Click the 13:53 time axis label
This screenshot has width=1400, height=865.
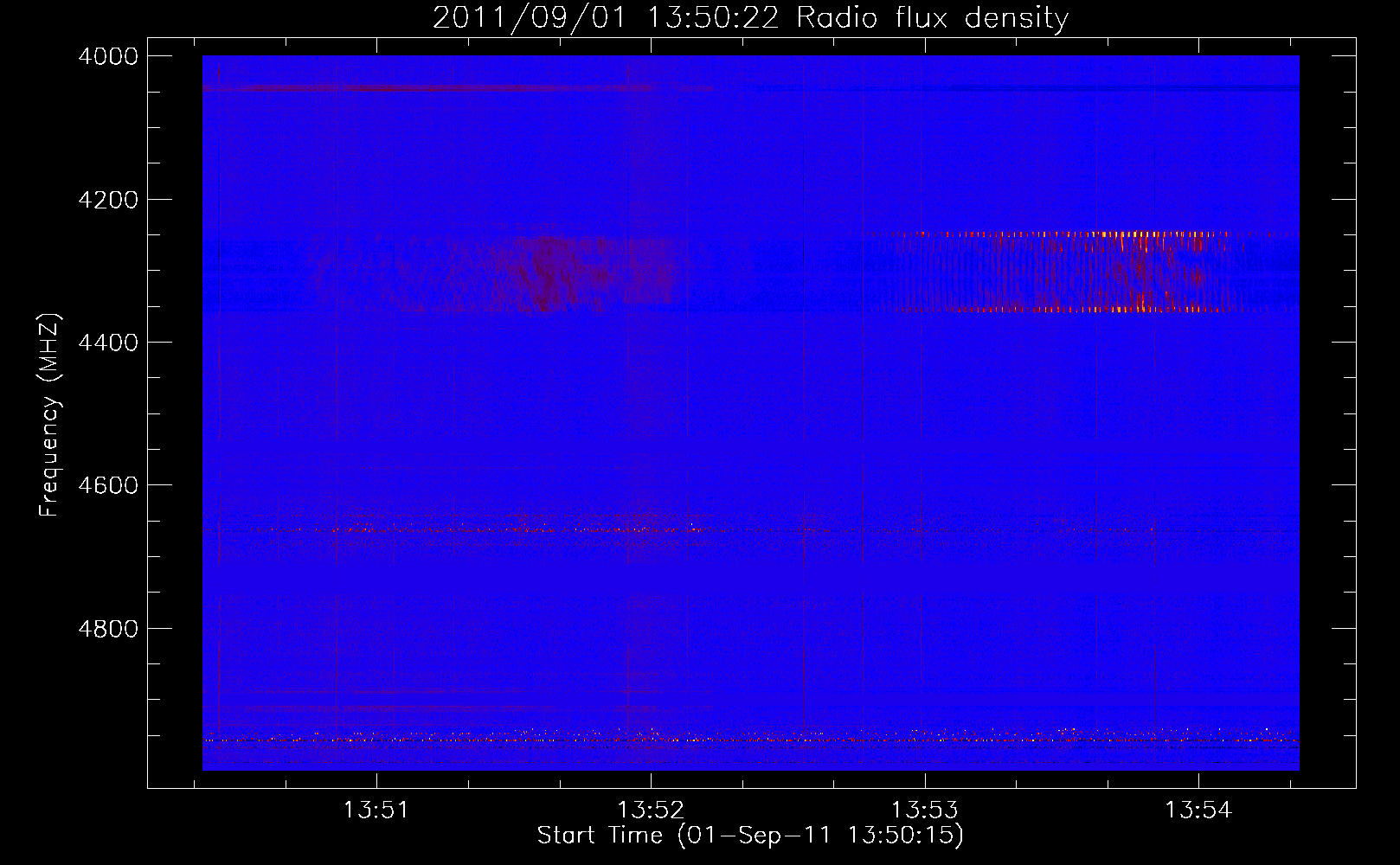click(x=924, y=811)
